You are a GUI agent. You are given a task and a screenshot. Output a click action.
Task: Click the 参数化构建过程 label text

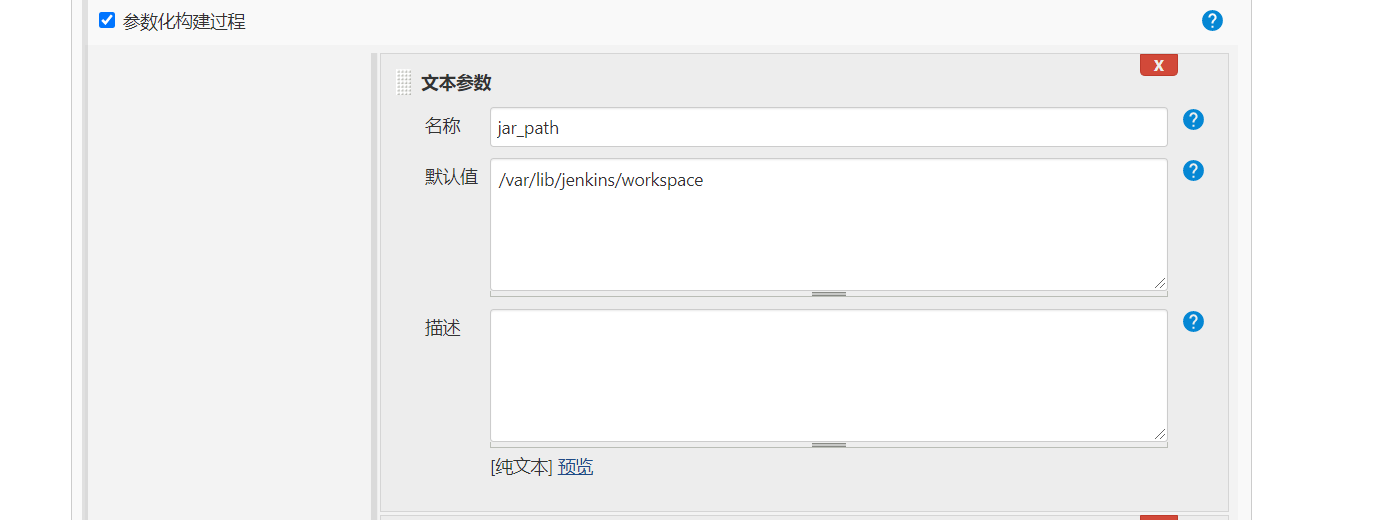click(x=184, y=21)
